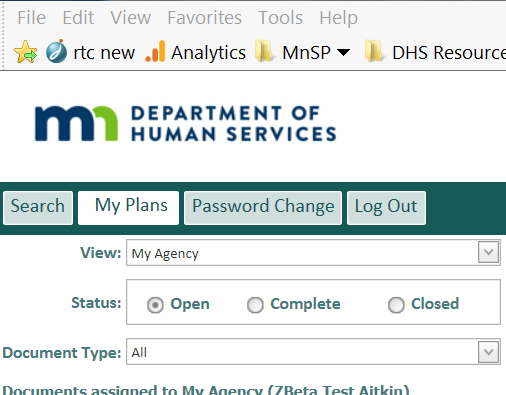The width and height of the screenshot is (506, 395).
Task: Open the Favorites menu
Action: pyautogui.click(x=204, y=18)
